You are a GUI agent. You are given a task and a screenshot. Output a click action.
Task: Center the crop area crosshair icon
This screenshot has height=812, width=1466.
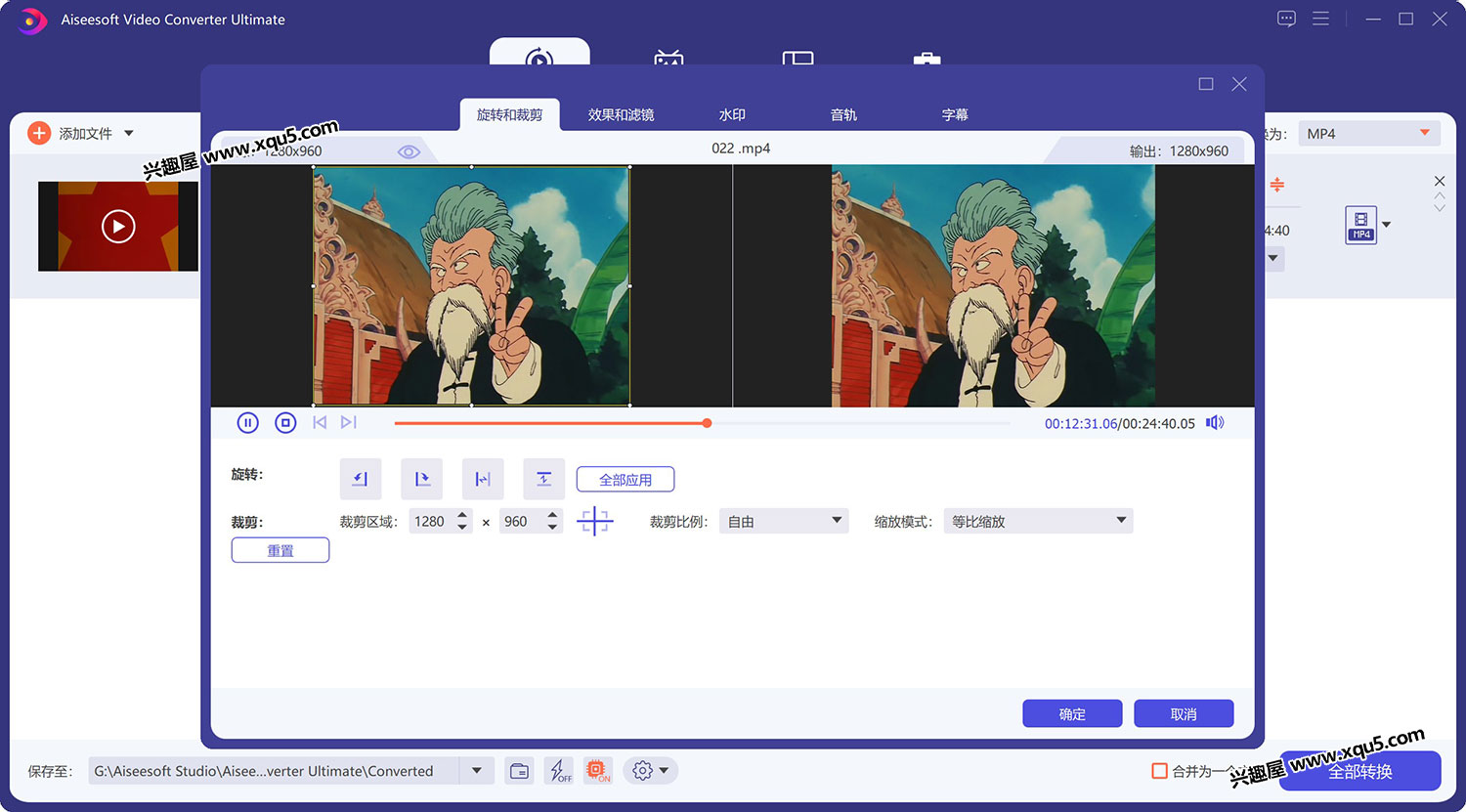(x=595, y=521)
